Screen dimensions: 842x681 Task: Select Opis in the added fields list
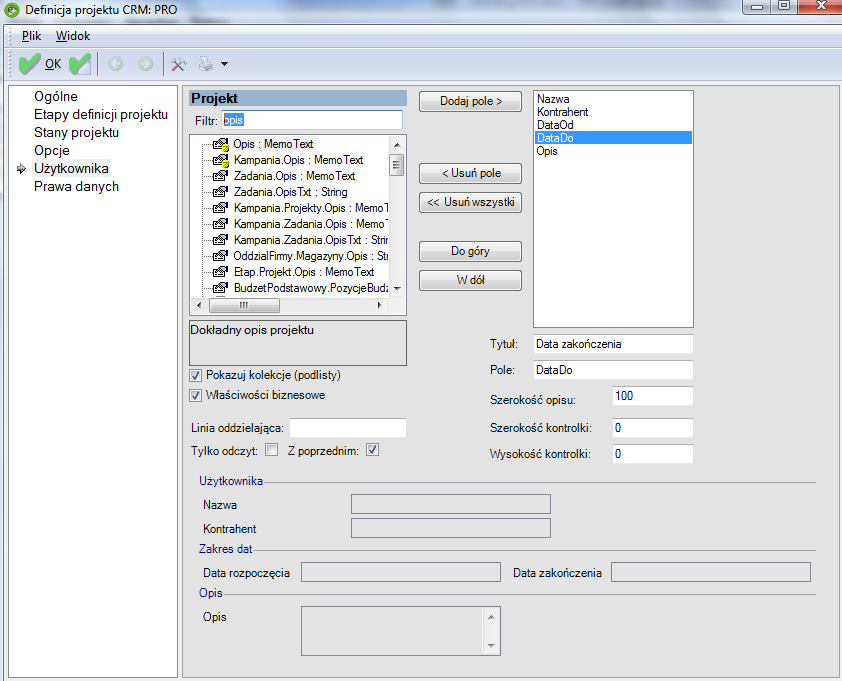point(613,151)
